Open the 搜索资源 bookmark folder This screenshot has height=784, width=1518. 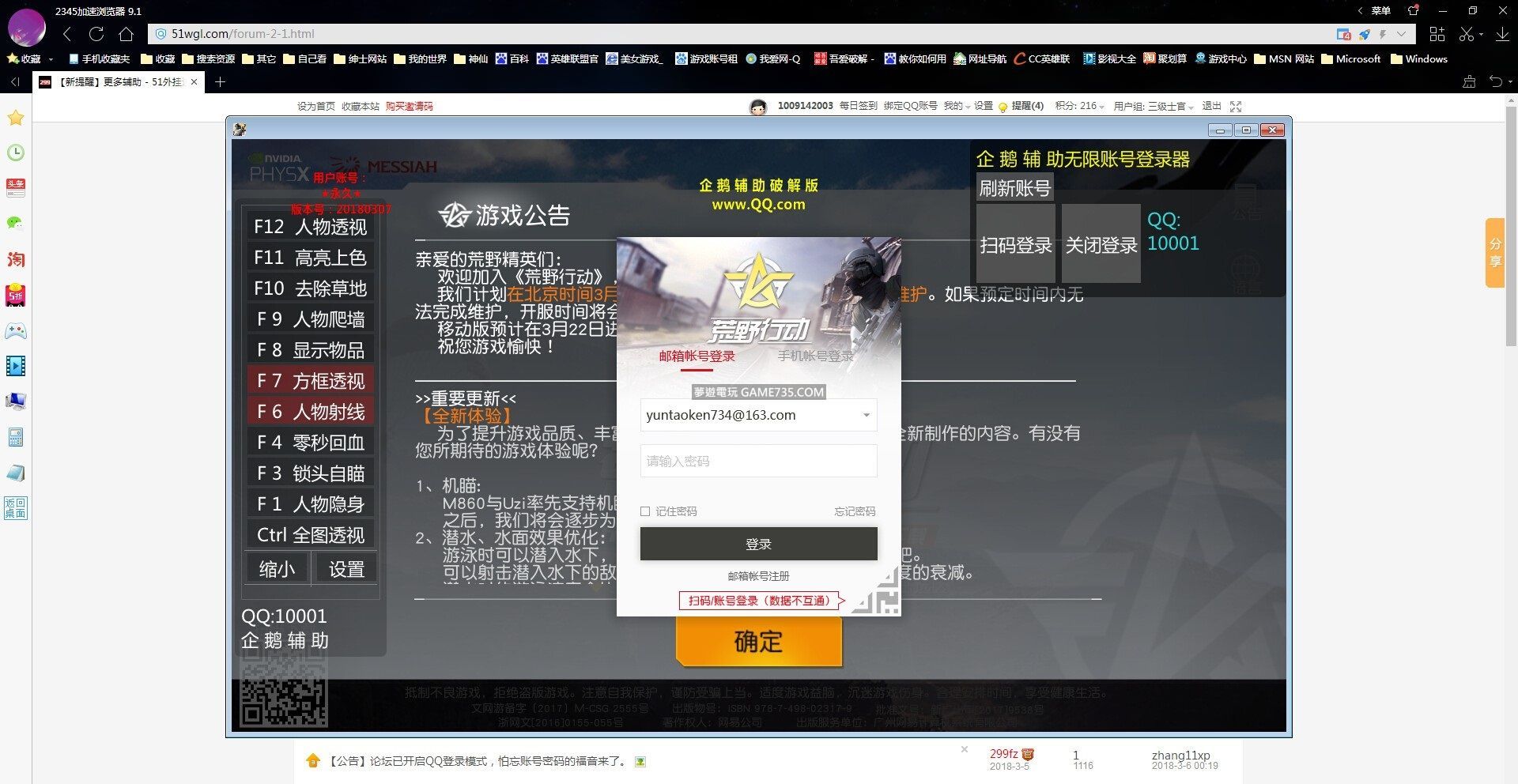coord(209,59)
